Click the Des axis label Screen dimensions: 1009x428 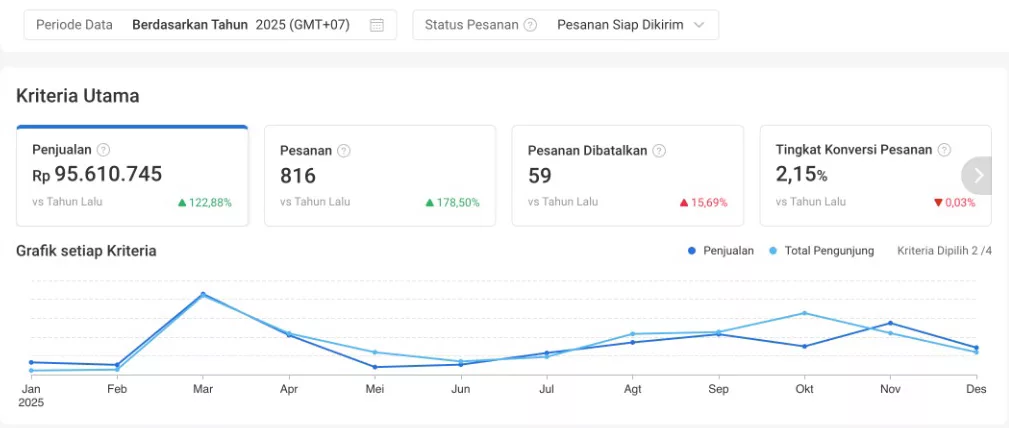coord(977,389)
